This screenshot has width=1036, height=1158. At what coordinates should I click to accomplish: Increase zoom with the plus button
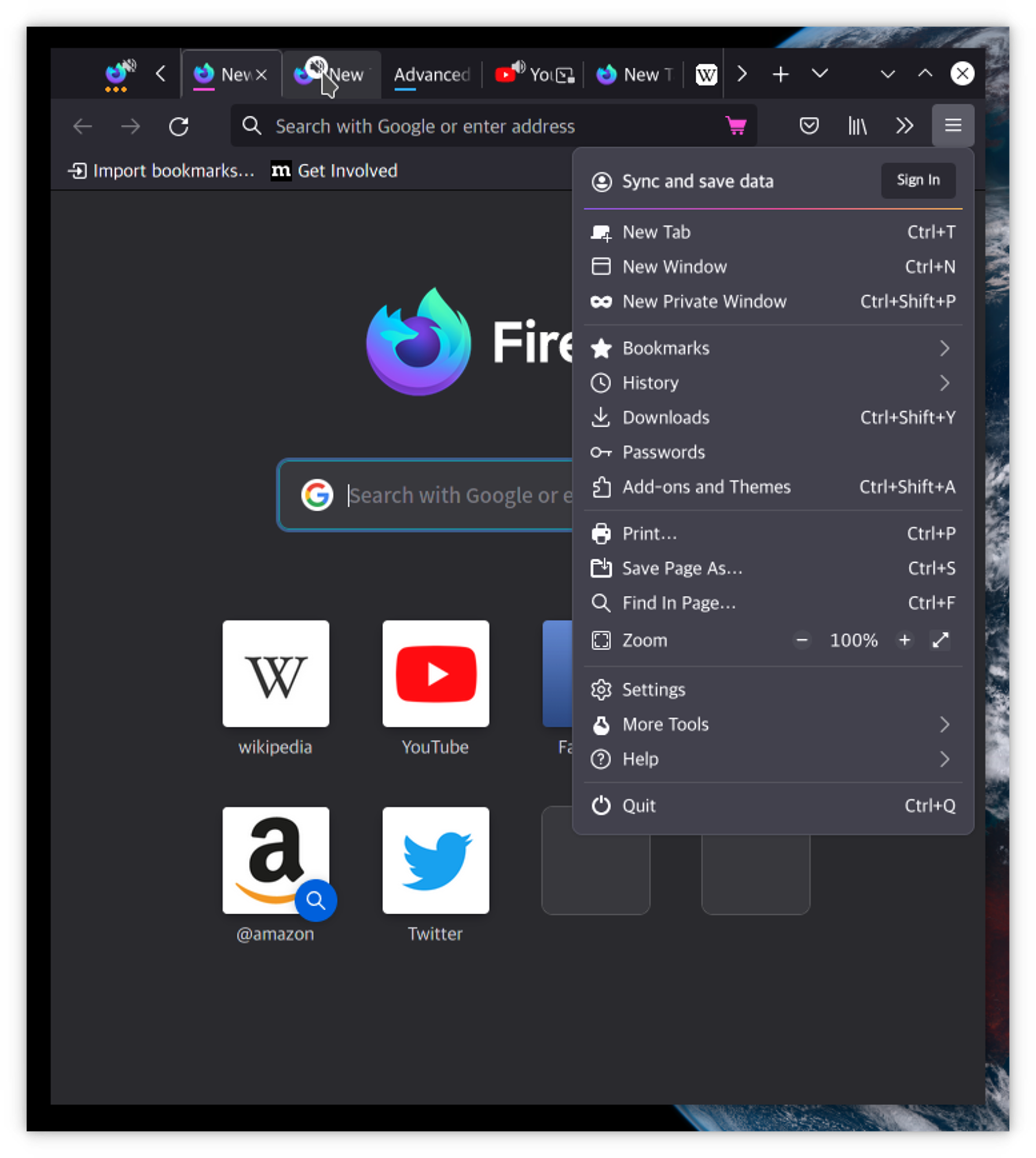point(903,640)
